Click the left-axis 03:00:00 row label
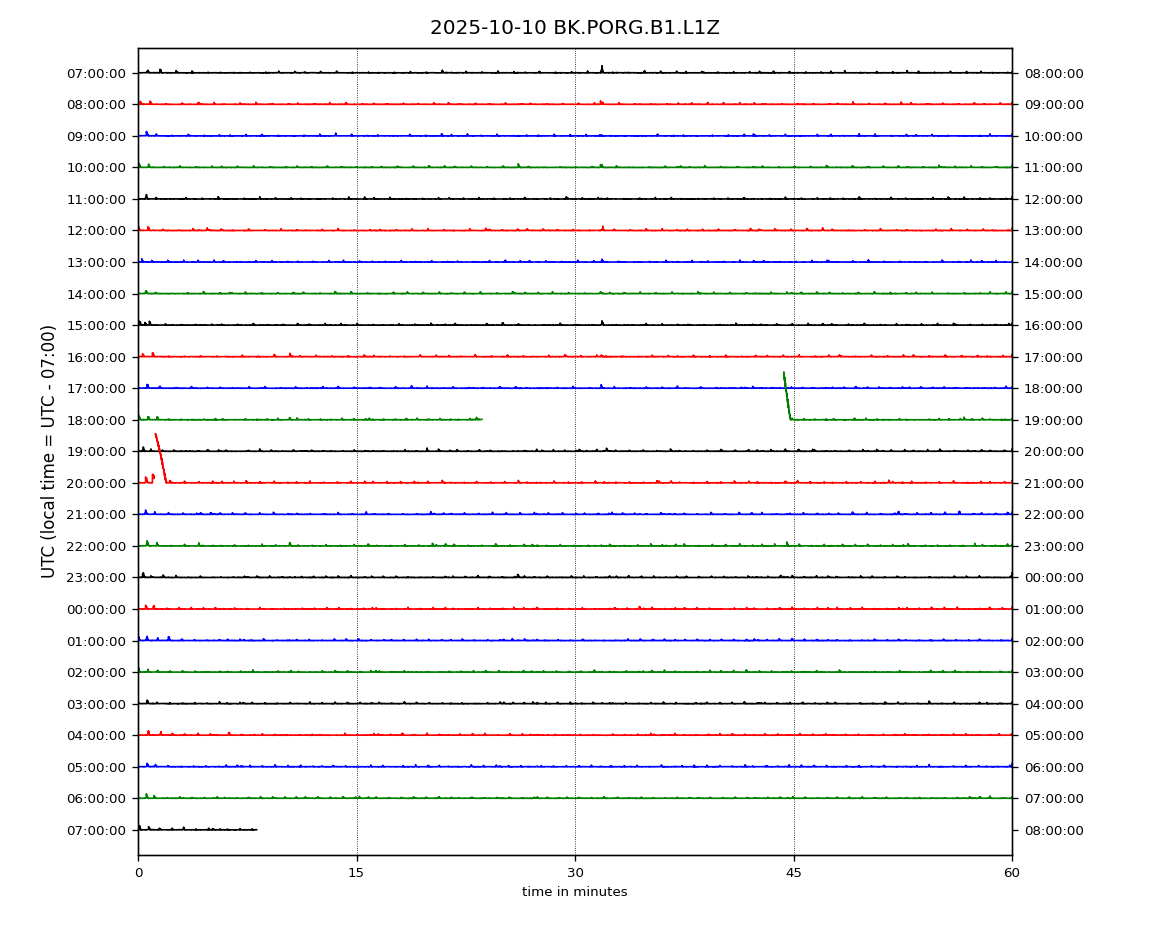The image size is (1150, 950). coord(96,704)
